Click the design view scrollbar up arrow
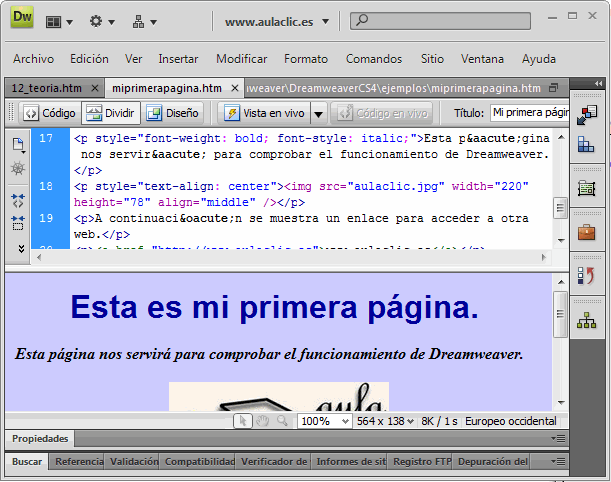The width and height of the screenshot is (611, 482). pos(561,282)
